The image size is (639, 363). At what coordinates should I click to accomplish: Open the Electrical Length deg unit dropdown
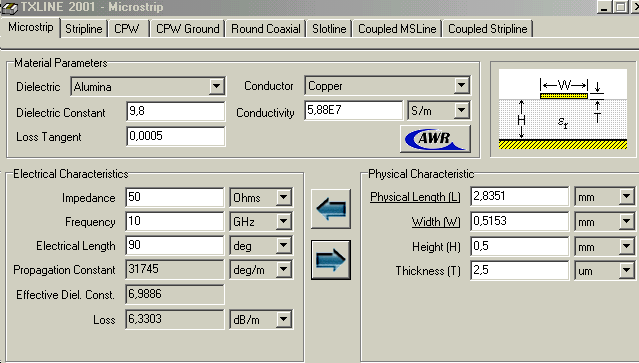pos(283,246)
